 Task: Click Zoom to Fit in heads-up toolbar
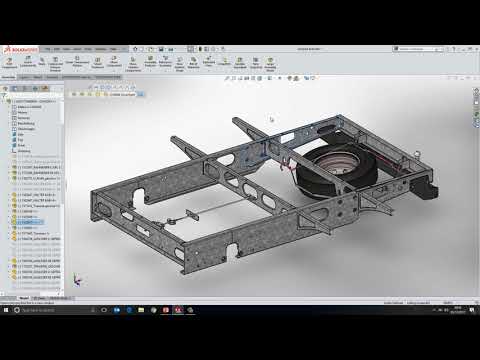[x=227, y=78]
